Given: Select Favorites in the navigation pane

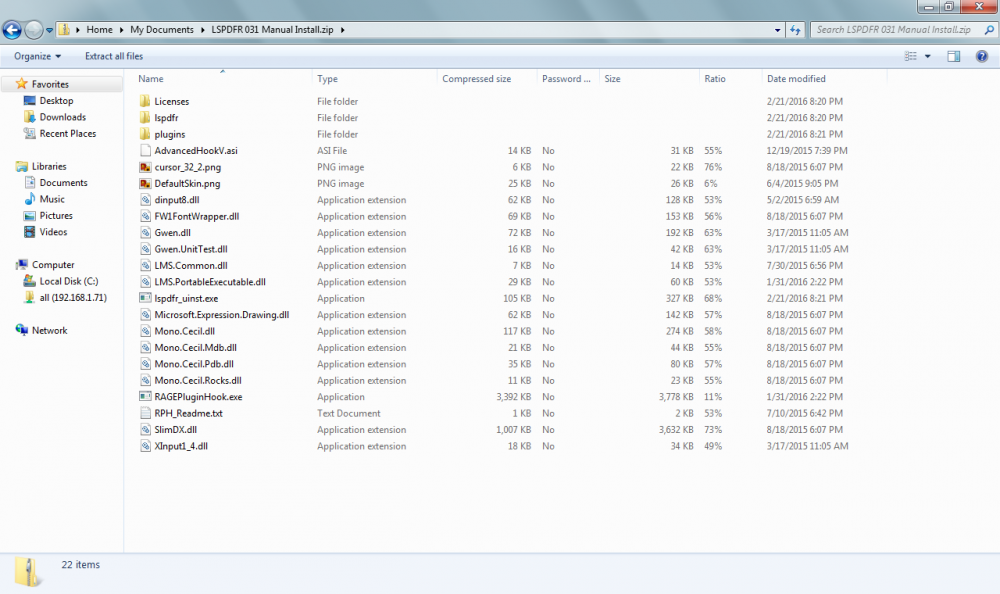Looking at the screenshot, I should 50,84.
